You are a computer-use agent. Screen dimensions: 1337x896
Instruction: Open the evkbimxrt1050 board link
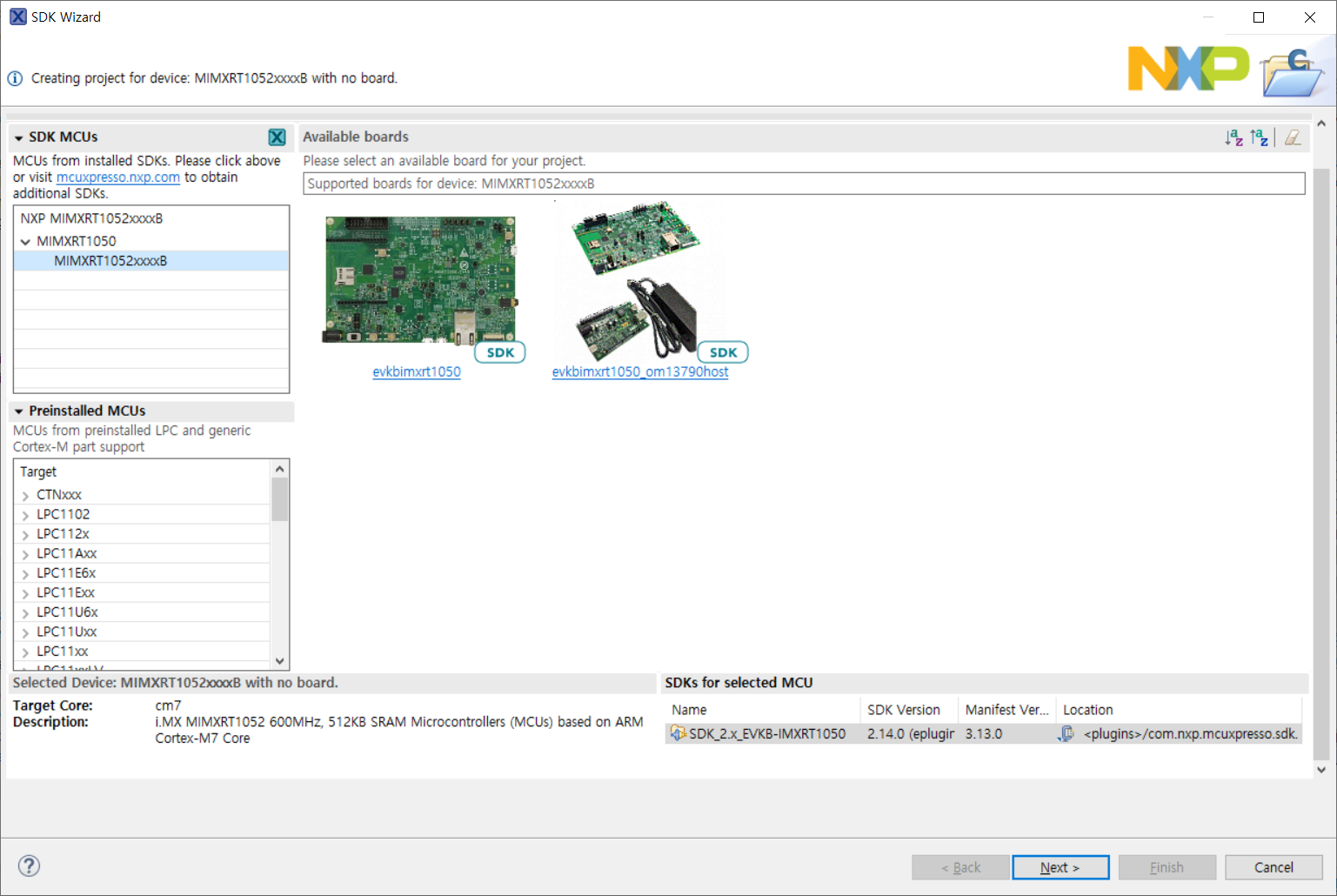coord(417,371)
